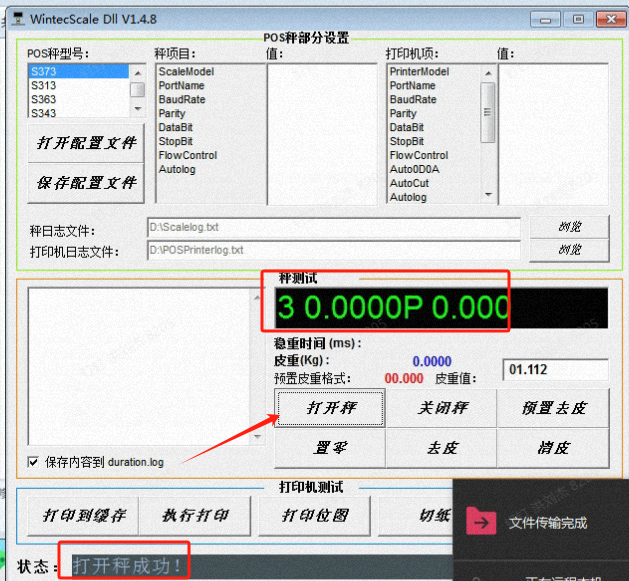Viewport: 629px width, 581px height.
Task: Click the large scale test log text area
Action: pyautogui.click(x=141, y=366)
